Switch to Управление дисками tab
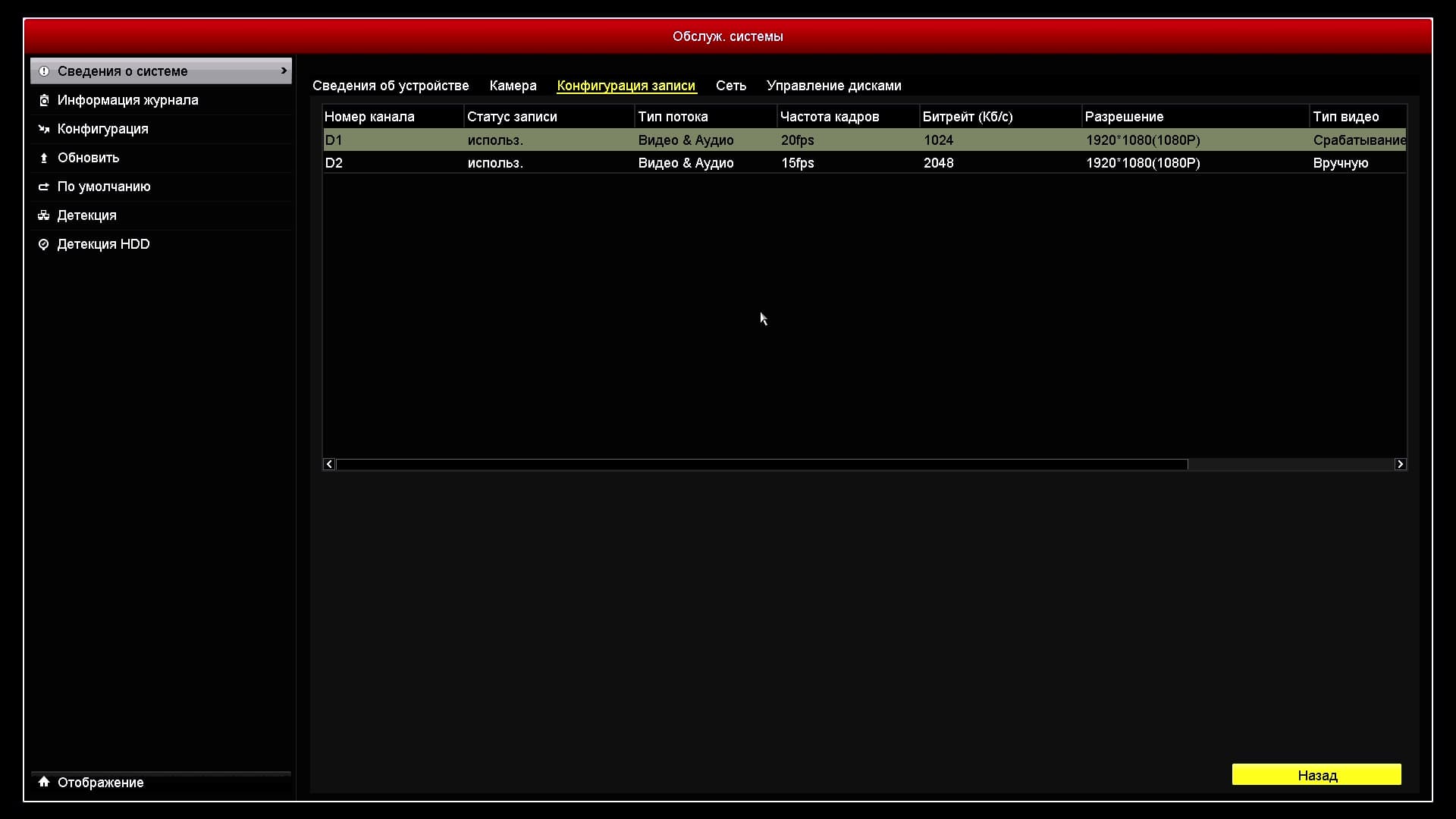Image resolution: width=1456 pixels, height=819 pixels. coord(833,86)
